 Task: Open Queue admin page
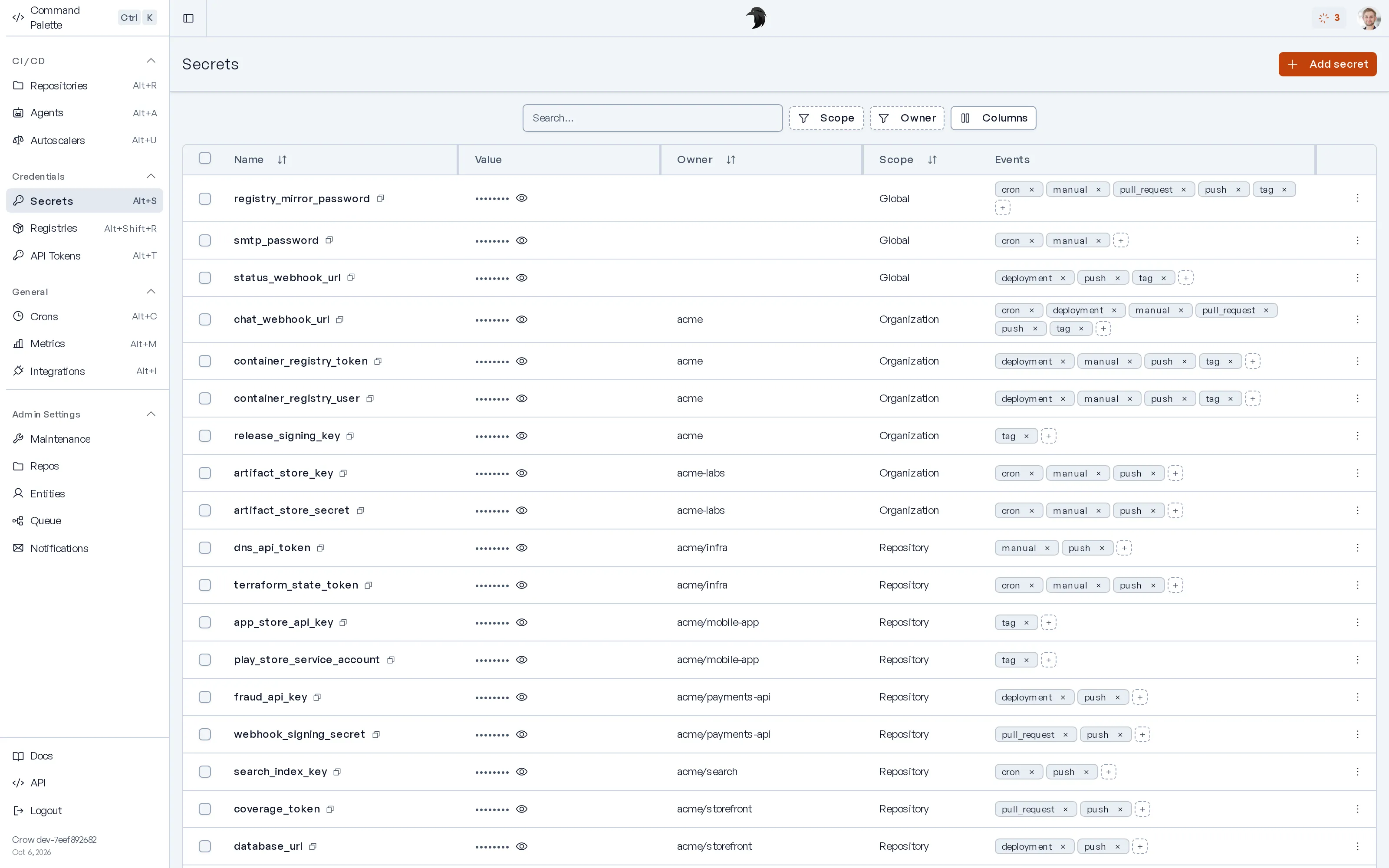pyautogui.click(x=84, y=521)
